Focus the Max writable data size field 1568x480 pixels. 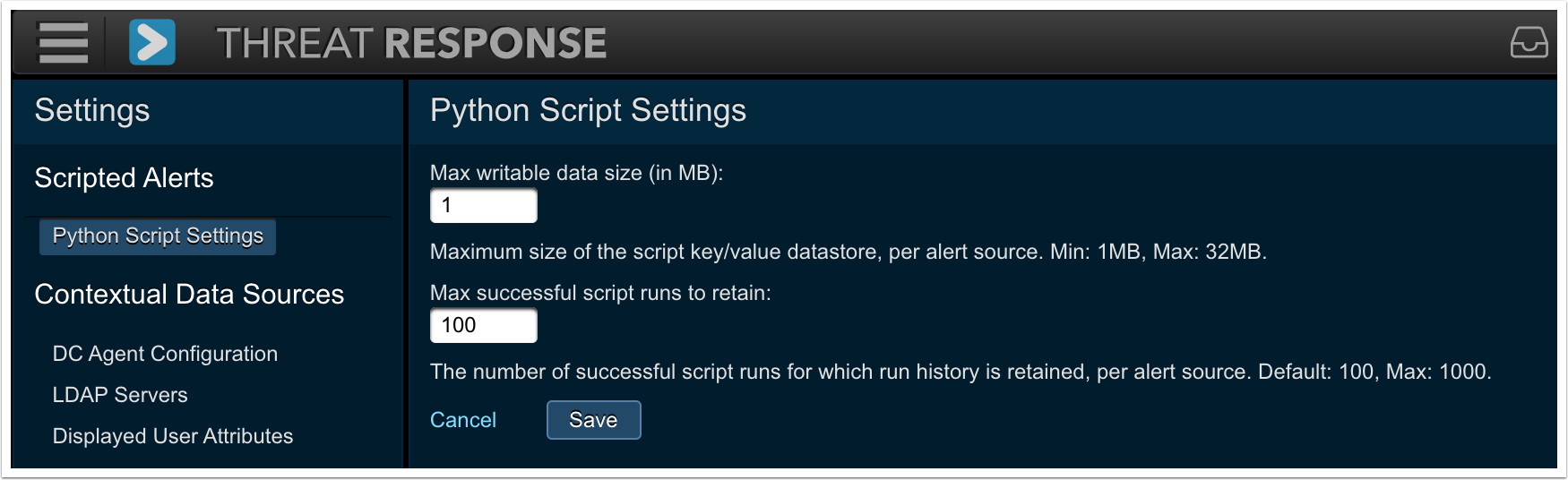point(484,206)
